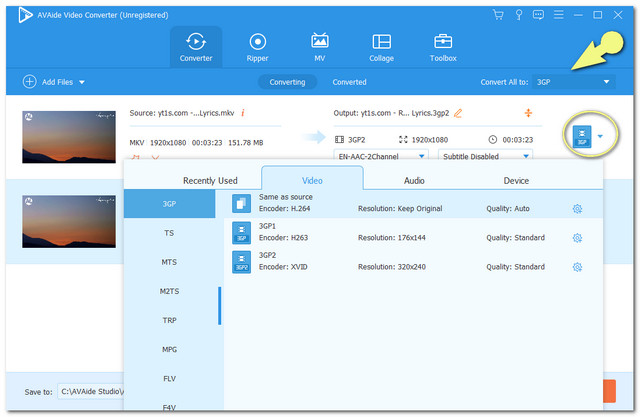Switch to the Video format tab
640x417 pixels.
(312, 180)
